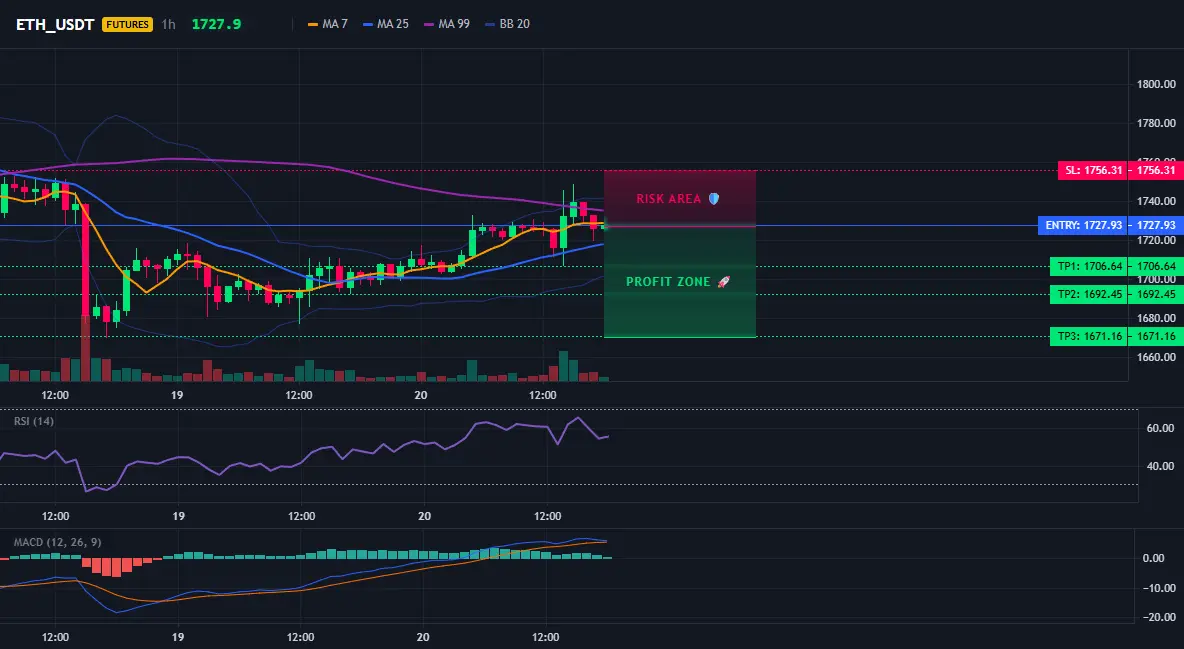
Task: Click date 20 on RSI pane time axis
Action: pos(424,516)
